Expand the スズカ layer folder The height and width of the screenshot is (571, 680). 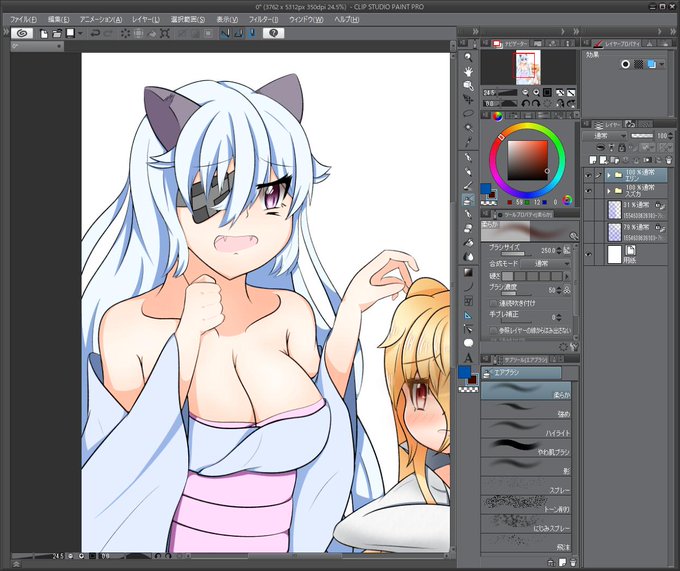click(609, 190)
